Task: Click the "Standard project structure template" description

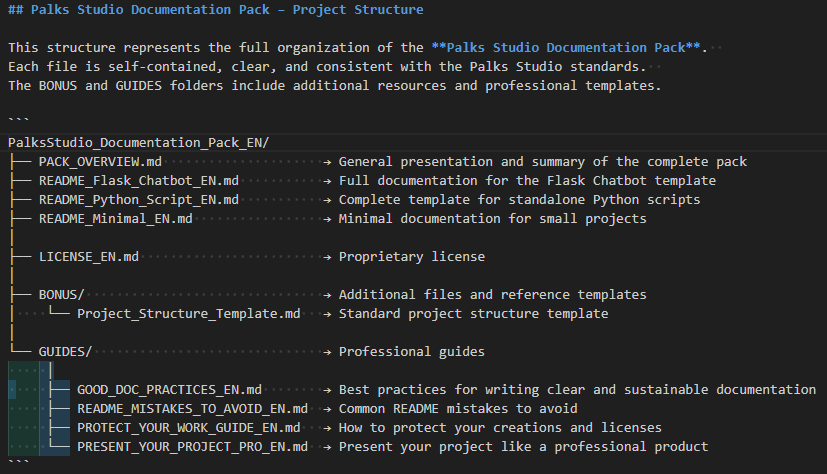Action: 473,314
